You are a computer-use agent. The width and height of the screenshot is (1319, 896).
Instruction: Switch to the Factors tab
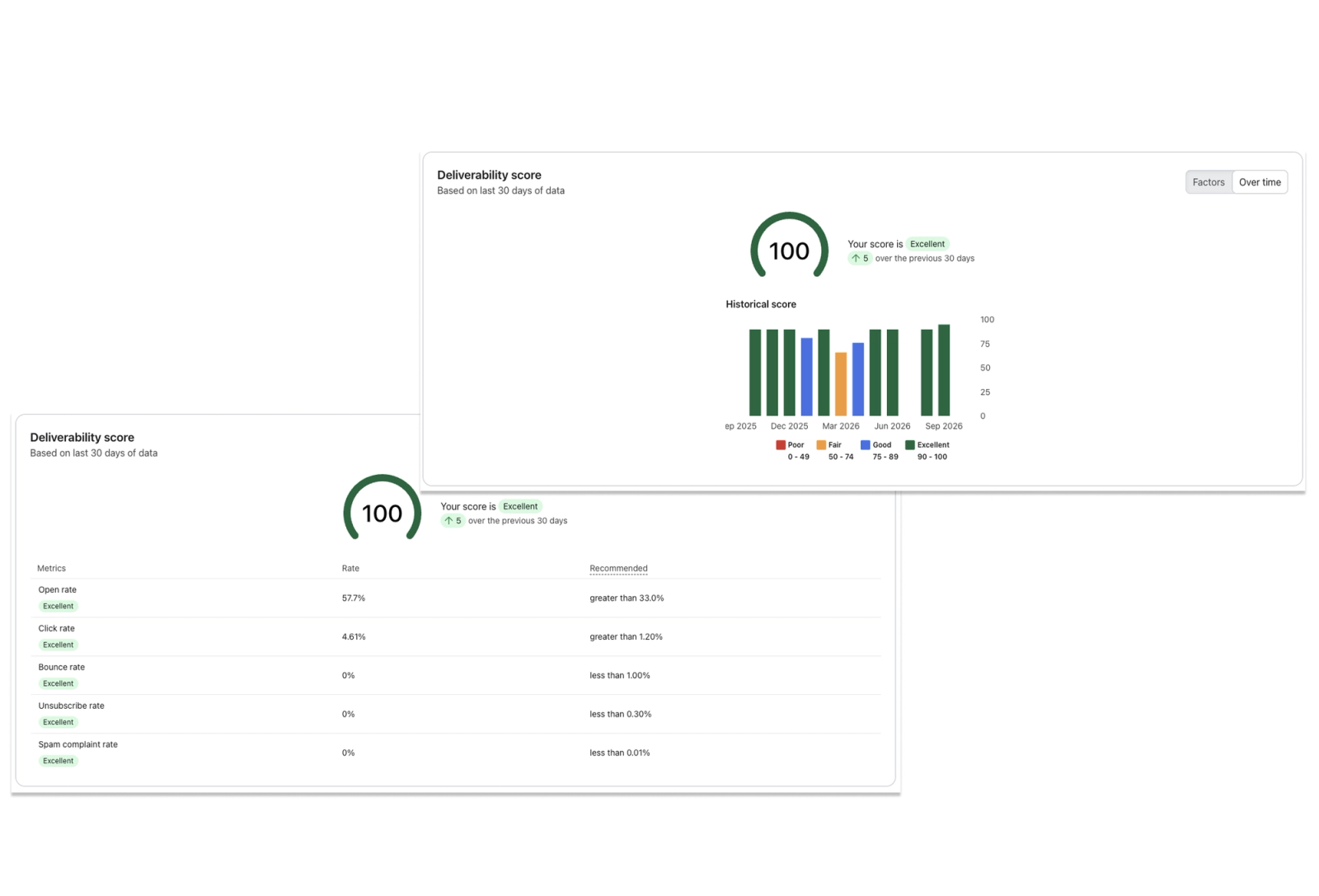tap(1209, 182)
